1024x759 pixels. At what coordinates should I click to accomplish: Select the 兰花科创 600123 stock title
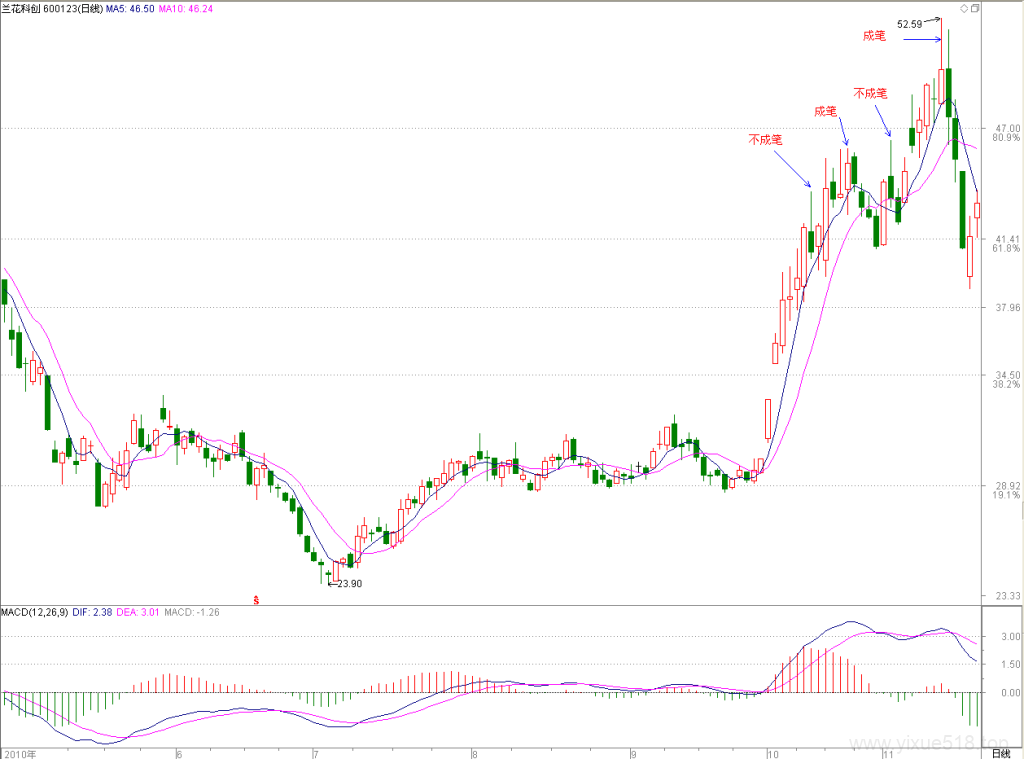[x=52, y=8]
